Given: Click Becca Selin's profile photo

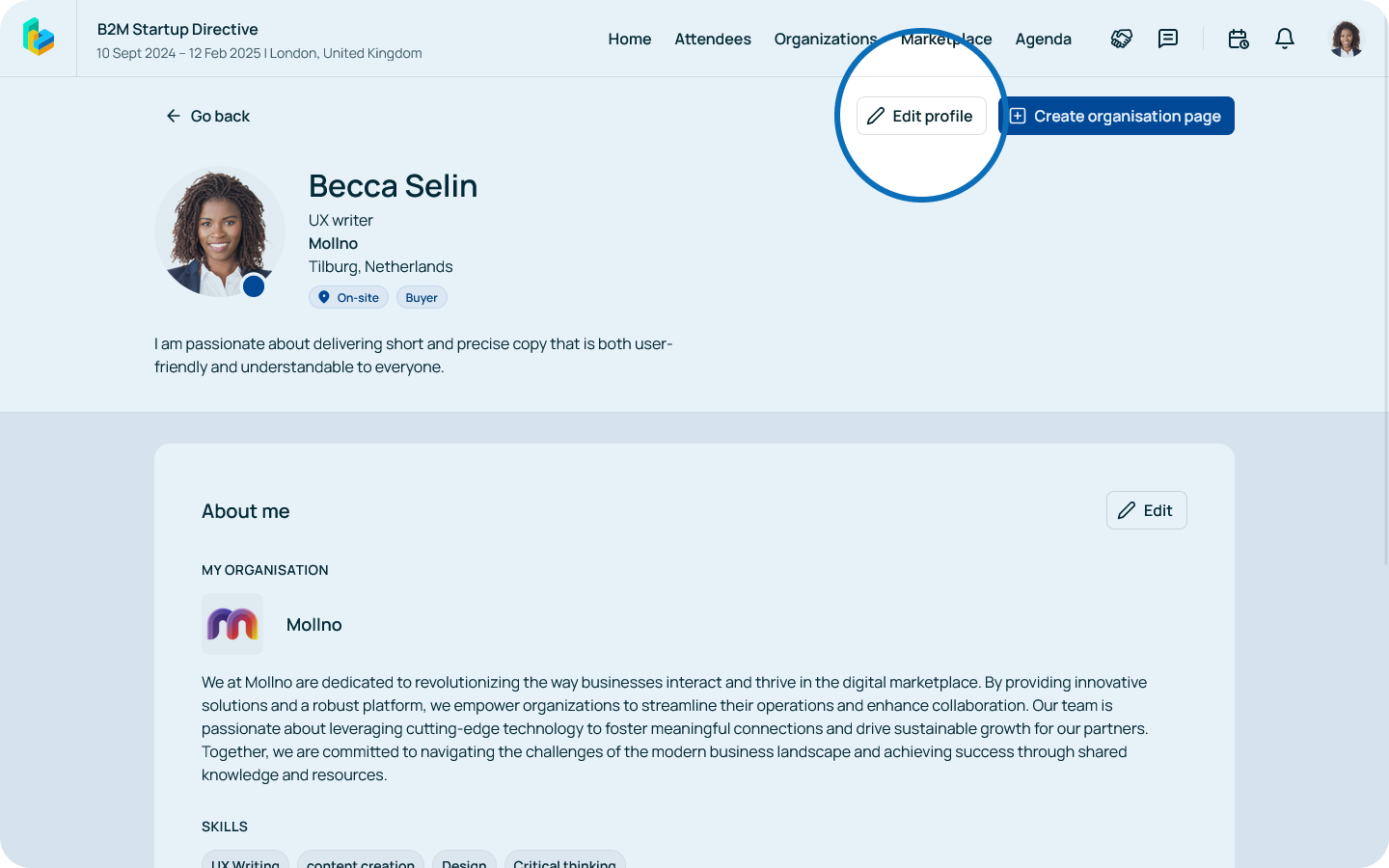Looking at the screenshot, I should pyautogui.click(x=217, y=230).
